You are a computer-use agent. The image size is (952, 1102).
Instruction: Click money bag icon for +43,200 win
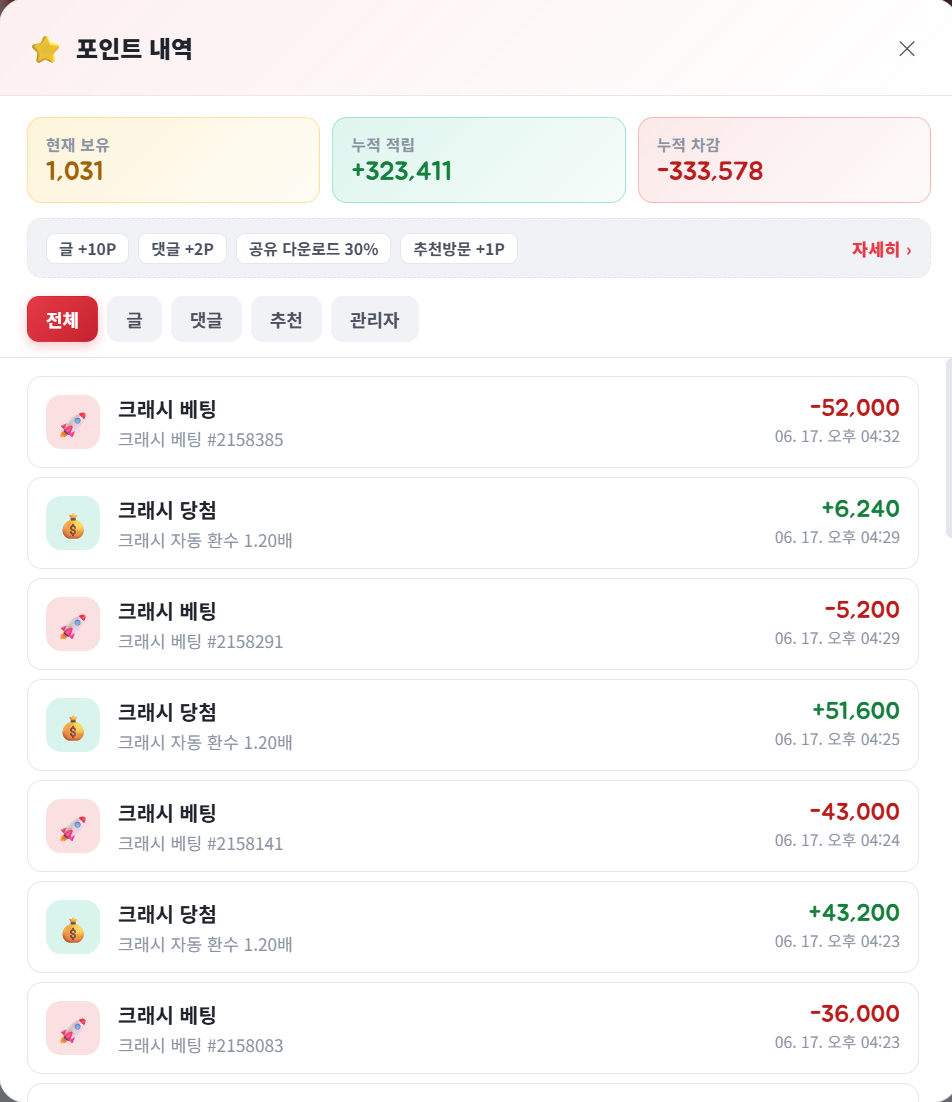73,927
